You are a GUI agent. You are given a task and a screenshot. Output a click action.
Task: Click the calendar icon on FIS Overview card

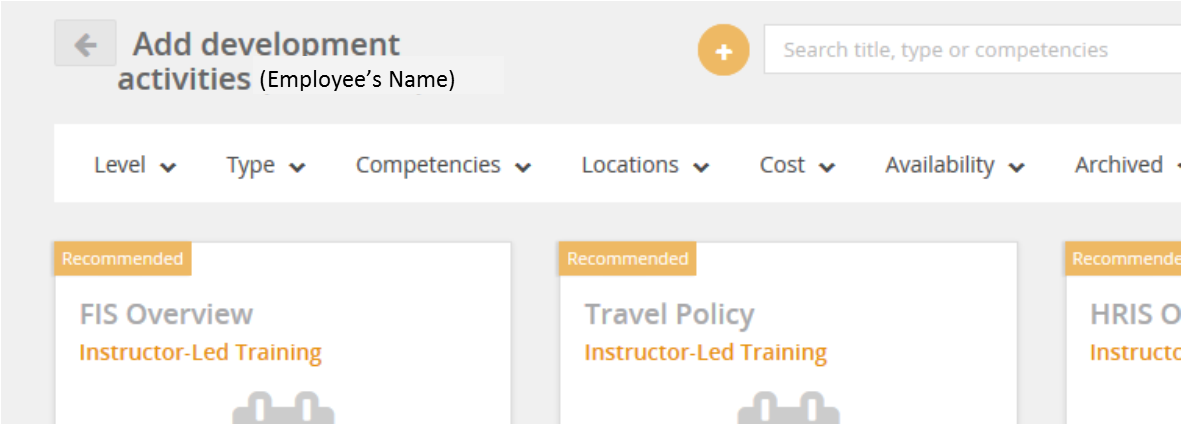pyautogui.click(x=283, y=408)
